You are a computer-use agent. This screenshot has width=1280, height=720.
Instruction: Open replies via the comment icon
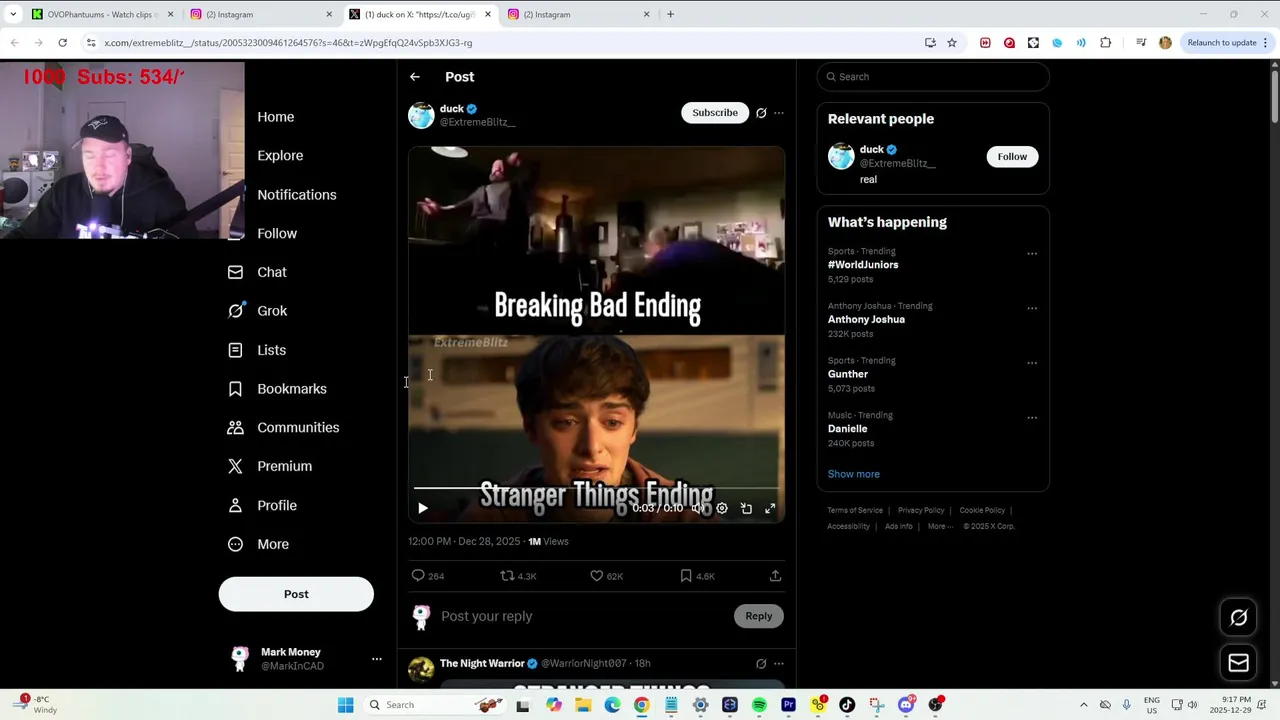click(x=418, y=576)
